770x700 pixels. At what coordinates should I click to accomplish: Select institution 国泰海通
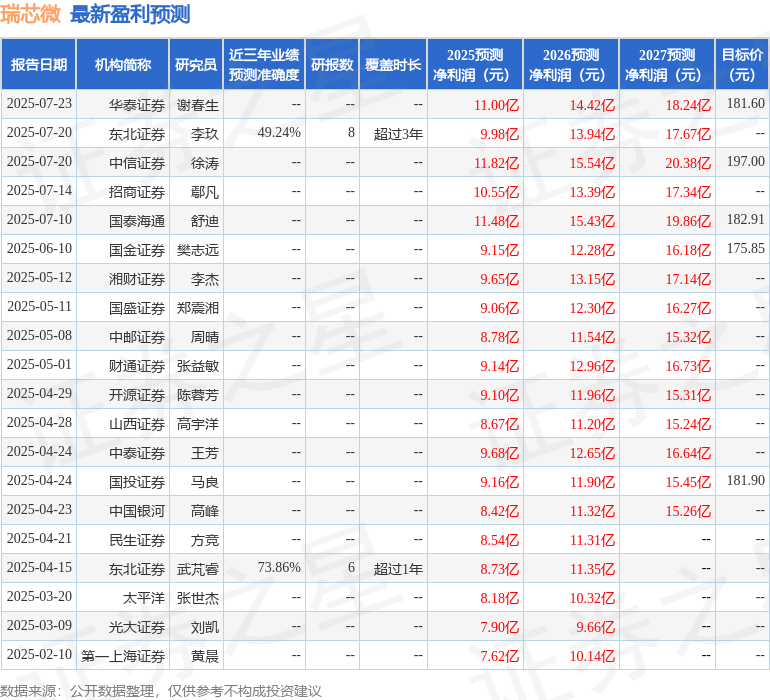[137, 221]
